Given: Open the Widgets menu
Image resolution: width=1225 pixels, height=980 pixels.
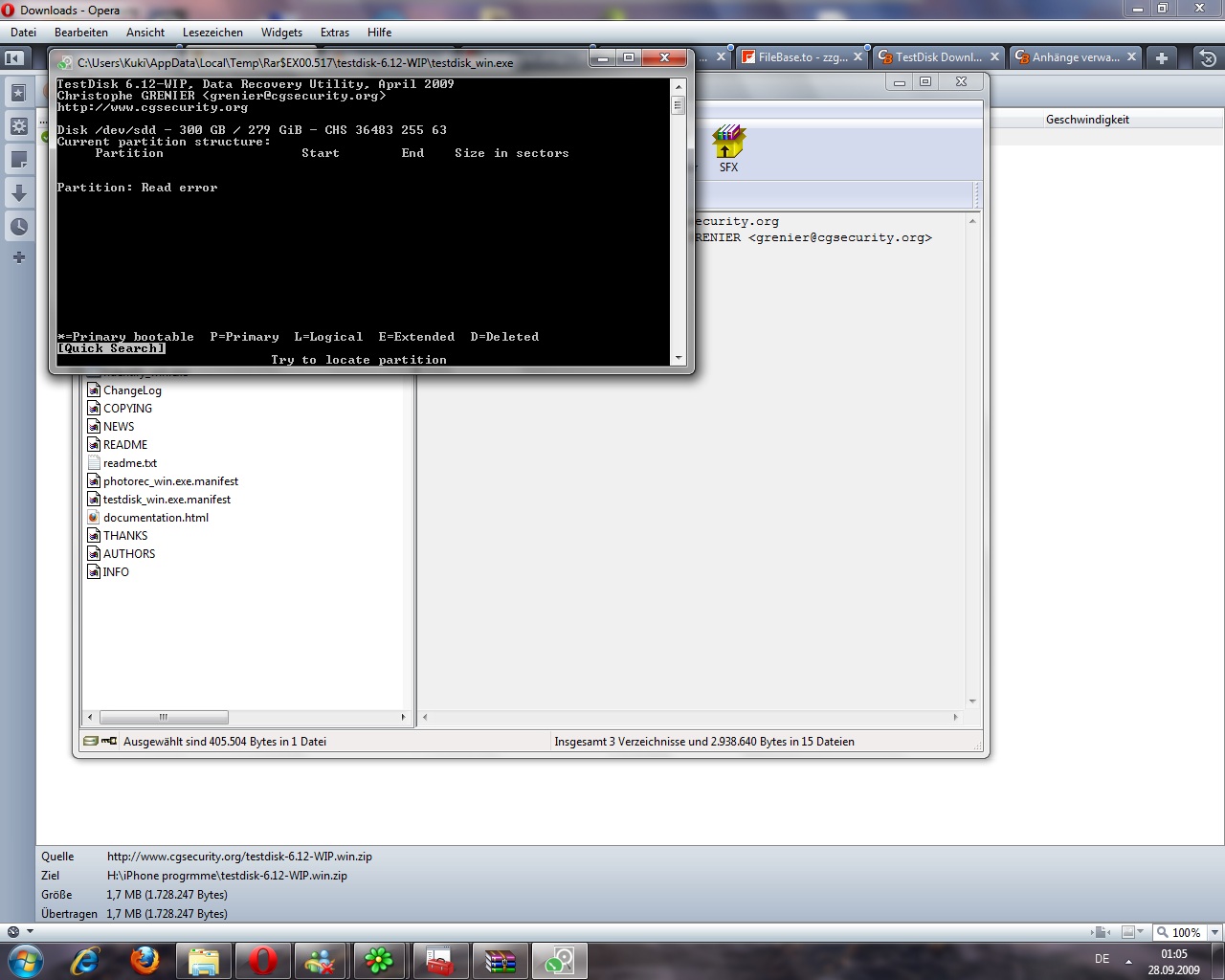Looking at the screenshot, I should click(x=281, y=33).
